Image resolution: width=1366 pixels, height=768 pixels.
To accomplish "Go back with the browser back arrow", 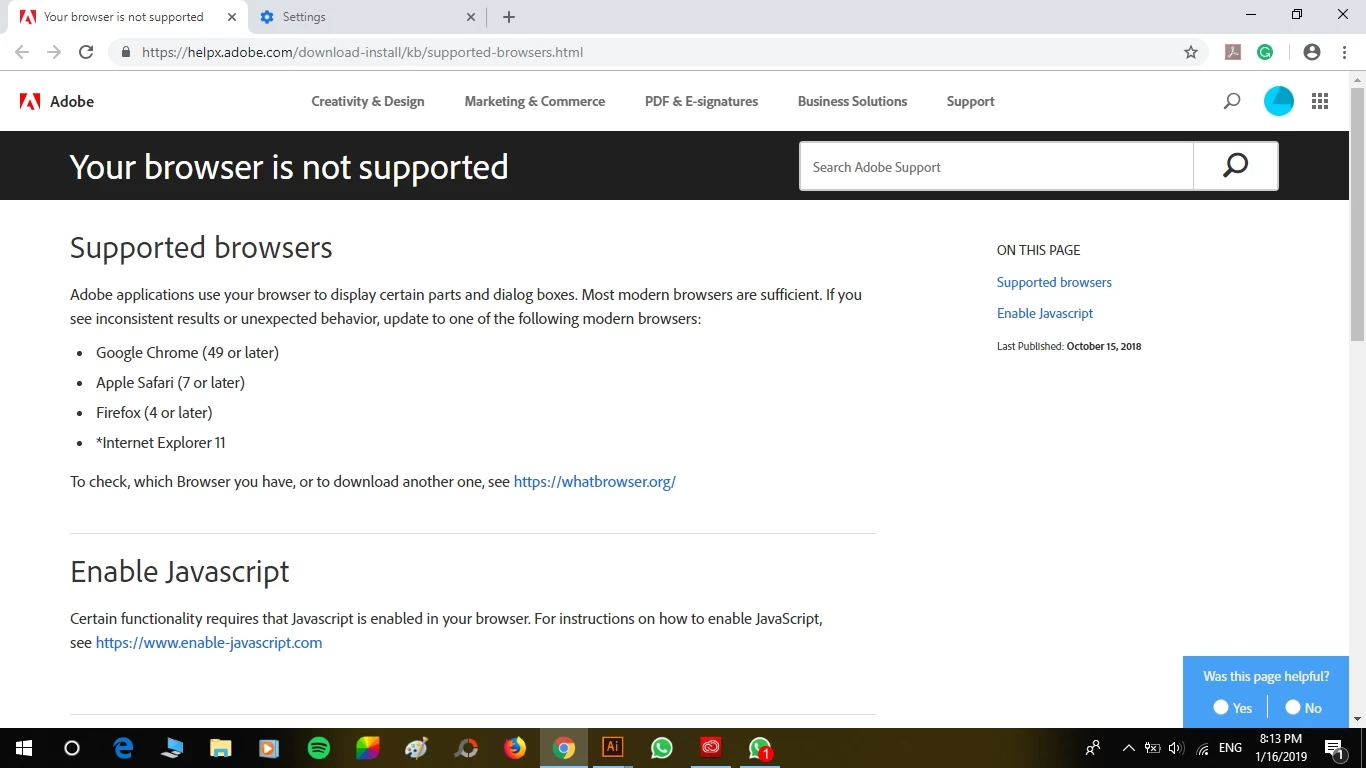I will [x=22, y=52].
